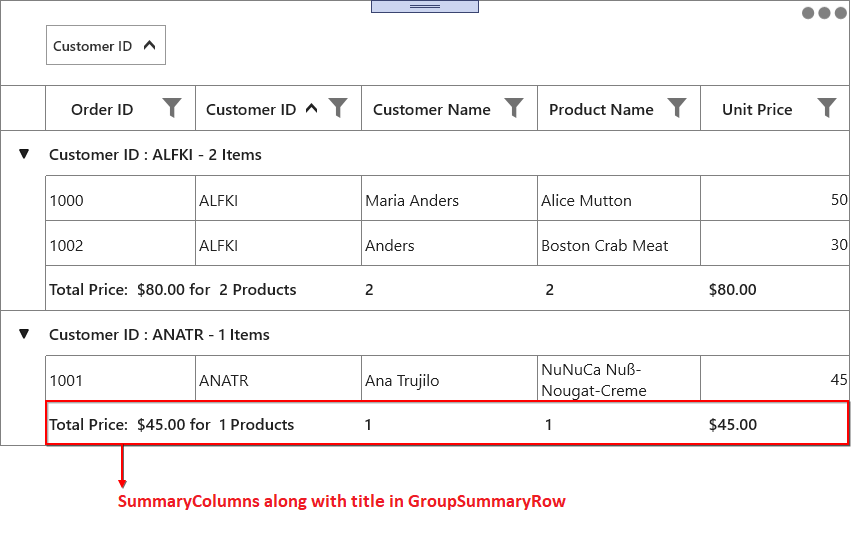Click the Product Name count 1 in ANATR summary
This screenshot has height=544, width=851.
549,425
